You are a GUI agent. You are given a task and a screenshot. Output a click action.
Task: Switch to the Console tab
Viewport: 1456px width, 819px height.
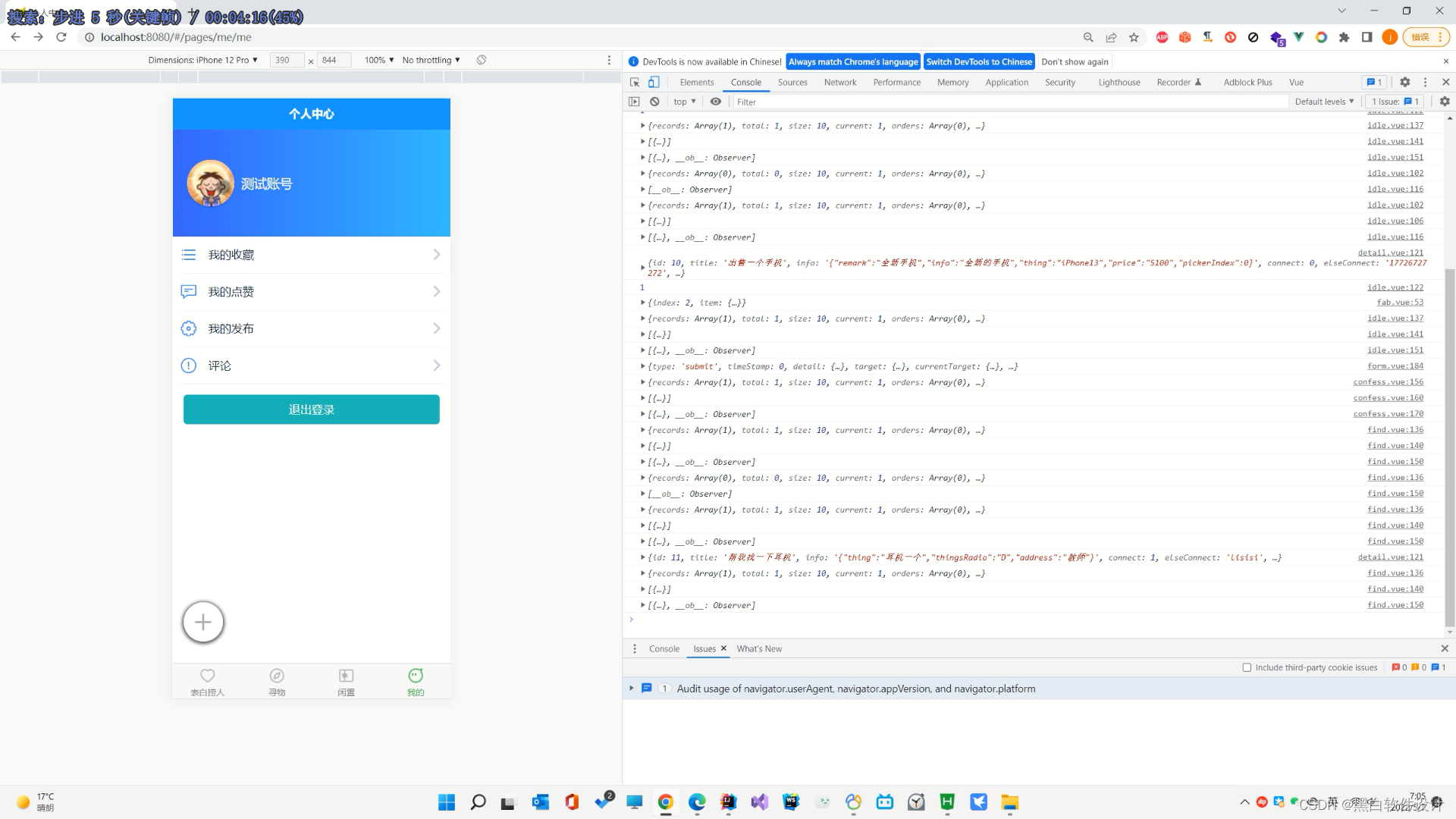coord(745,82)
